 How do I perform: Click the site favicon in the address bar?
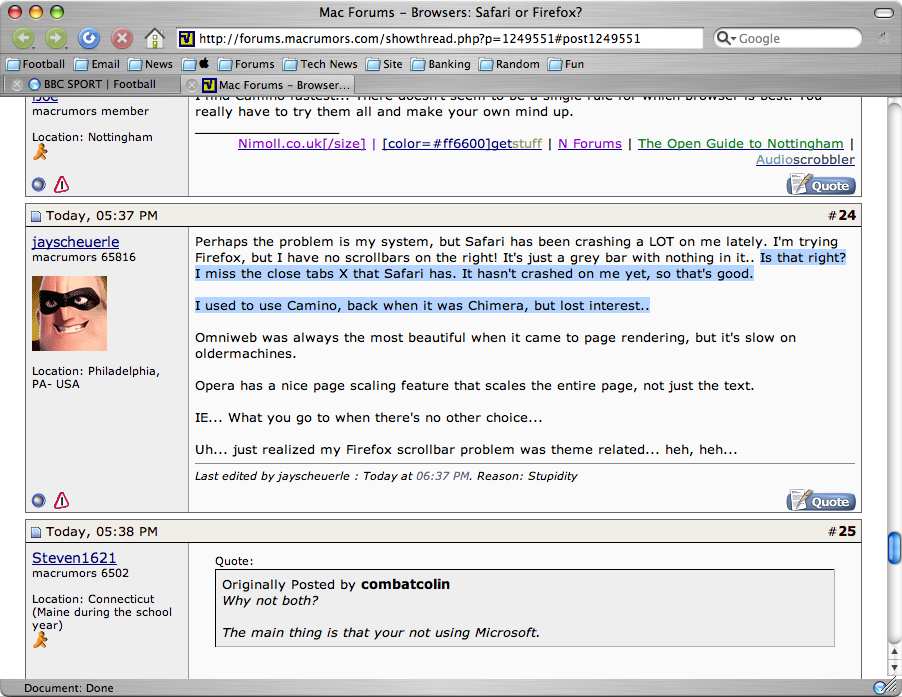point(186,39)
